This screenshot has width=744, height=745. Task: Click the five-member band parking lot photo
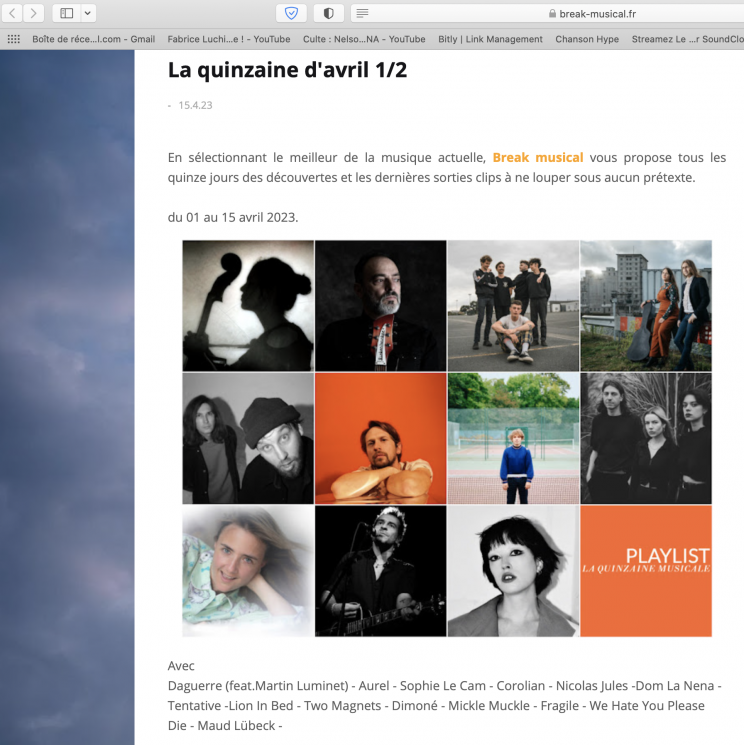[513, 306]
